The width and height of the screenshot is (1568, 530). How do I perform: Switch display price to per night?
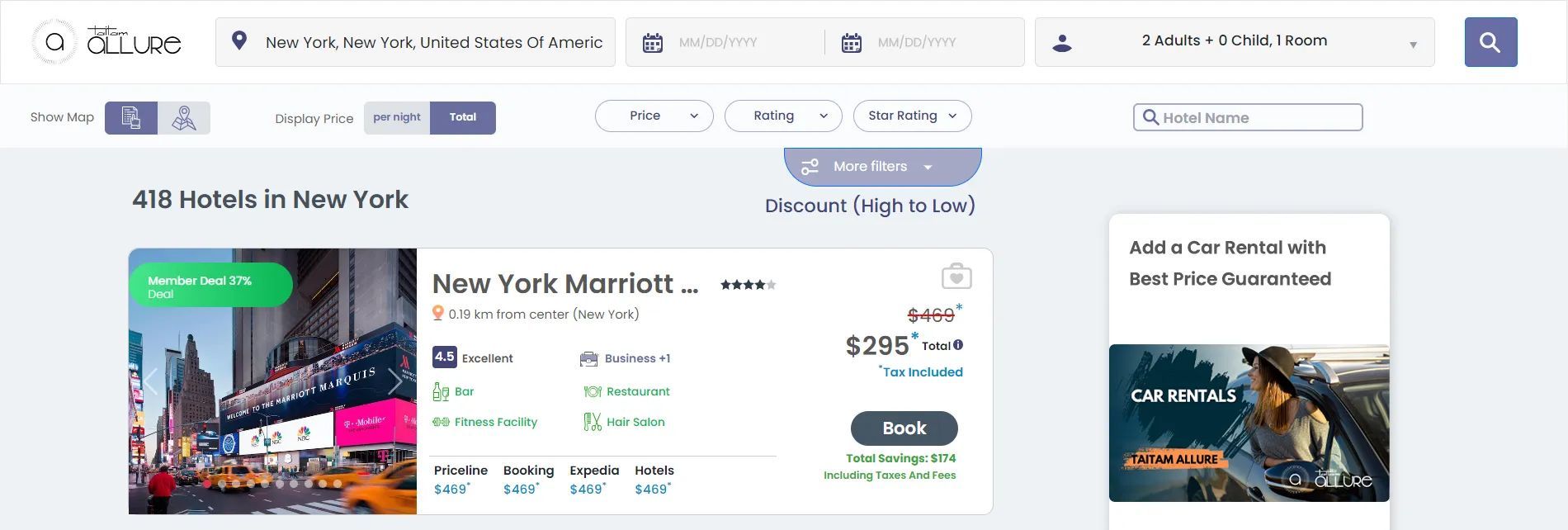[396, 117]
